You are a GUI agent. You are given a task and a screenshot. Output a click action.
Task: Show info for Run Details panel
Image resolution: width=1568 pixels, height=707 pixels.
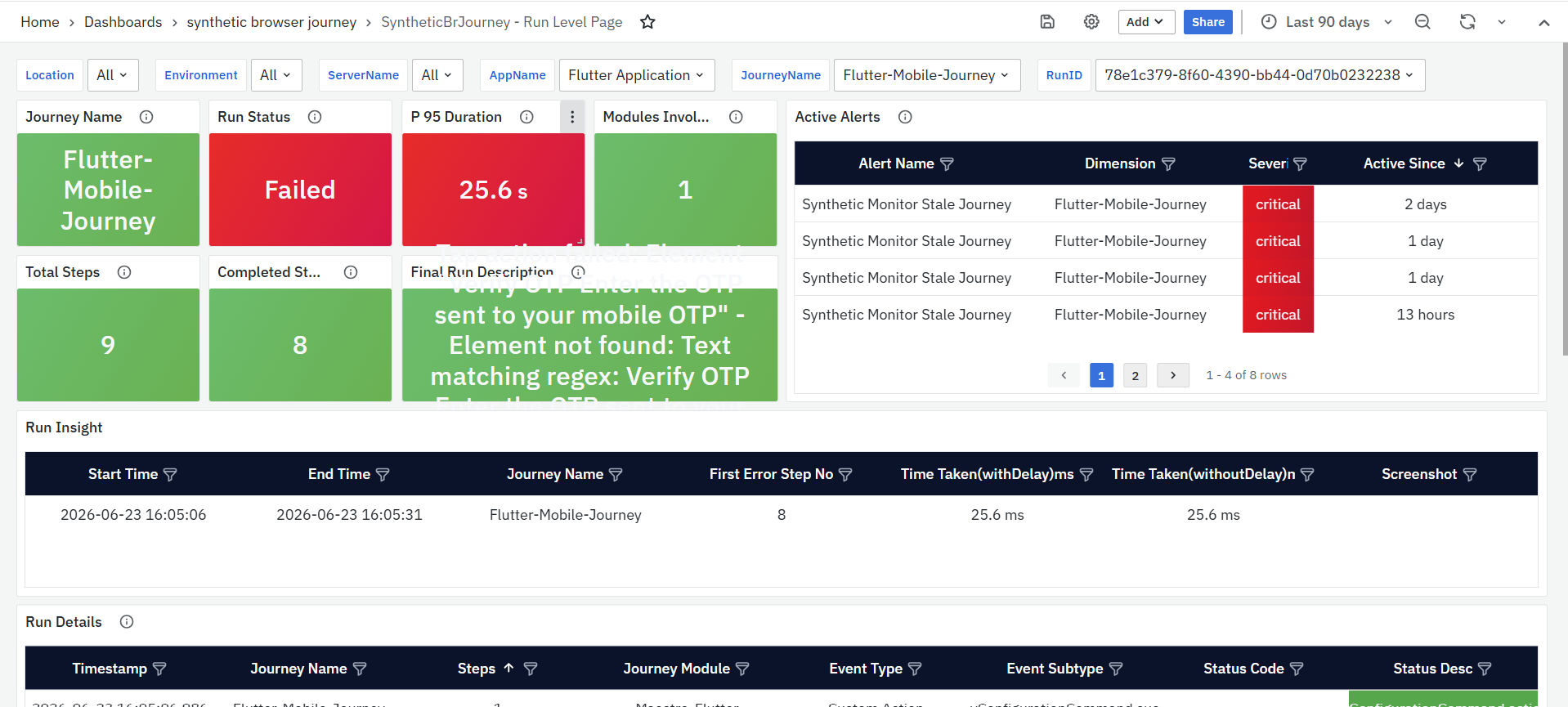(x=127, y=622)
